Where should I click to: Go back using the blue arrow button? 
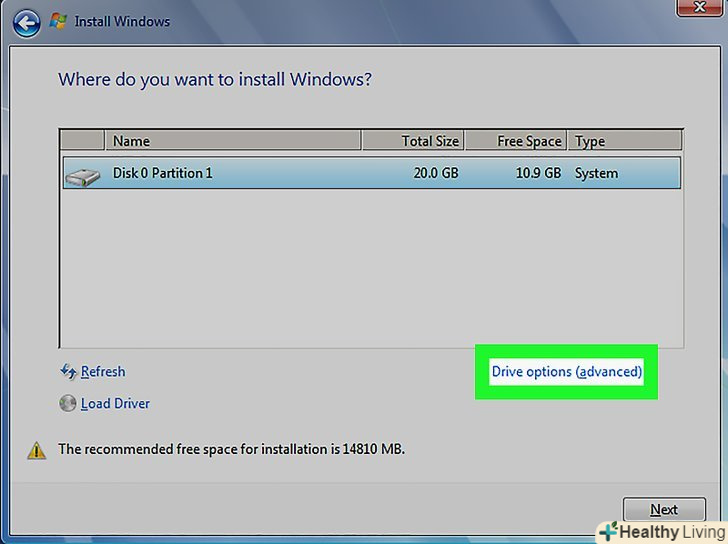coord(26,23)
